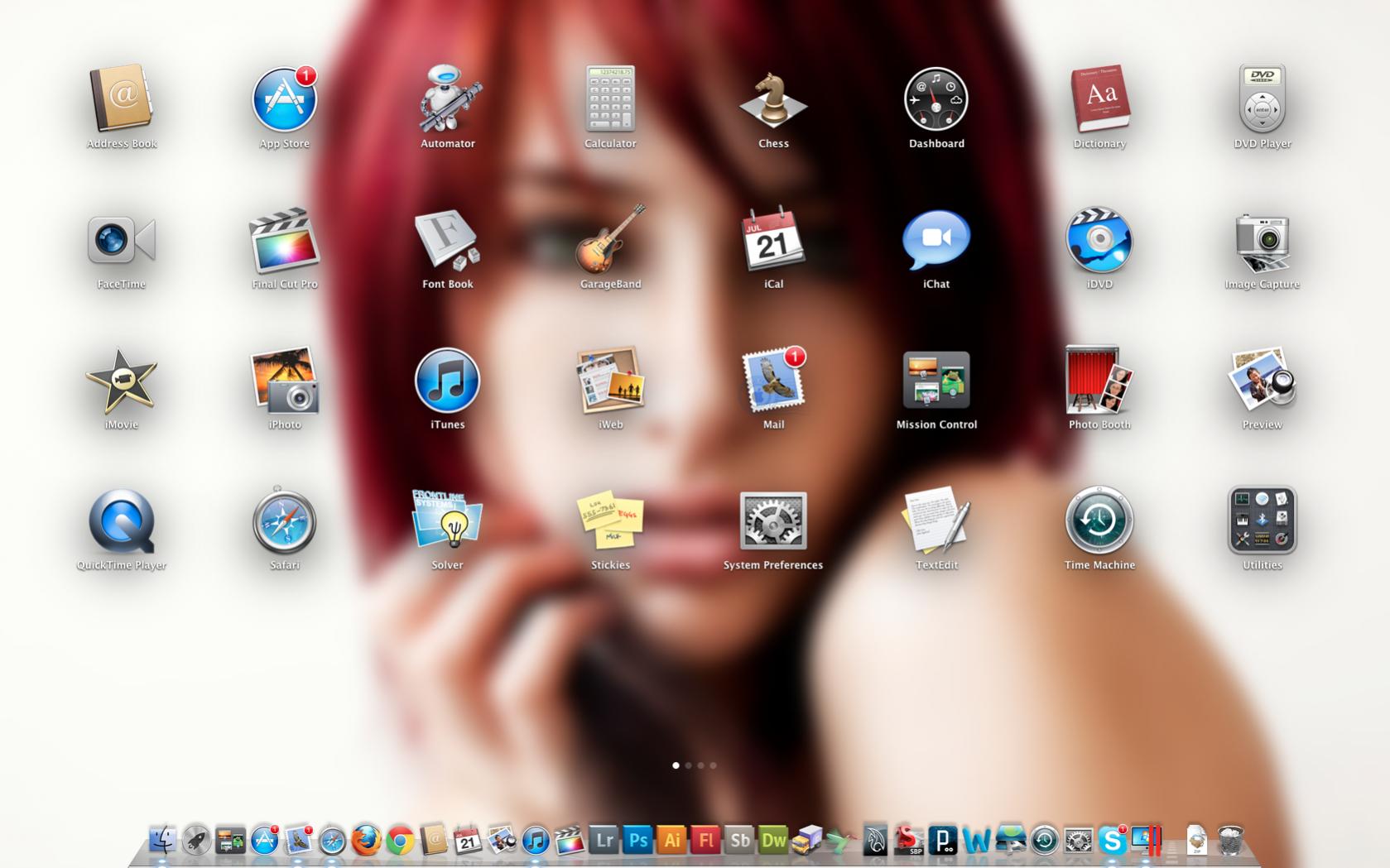The image size is (1390, 868).
Task: Launch Firefox from the Dock
Action: 366,840
